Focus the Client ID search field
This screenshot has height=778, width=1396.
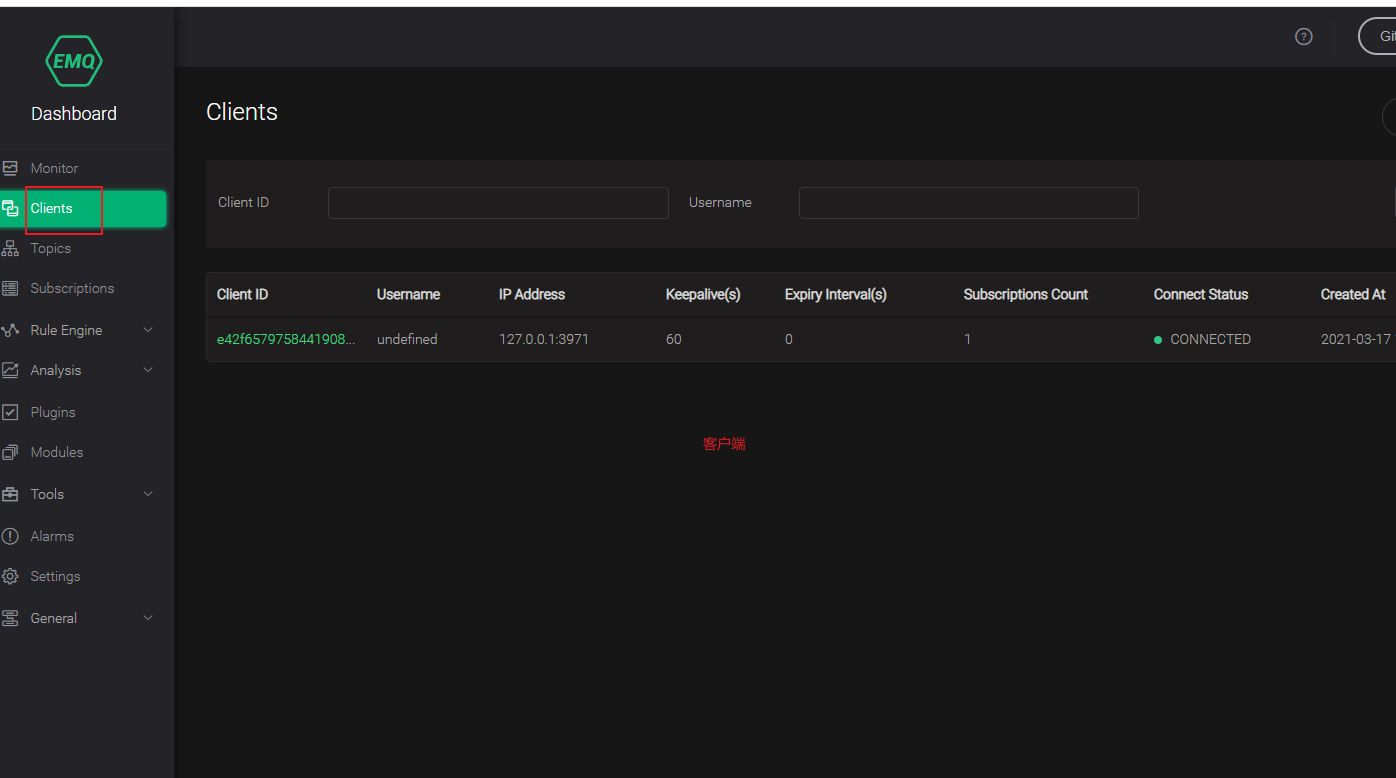coord(498,203)
